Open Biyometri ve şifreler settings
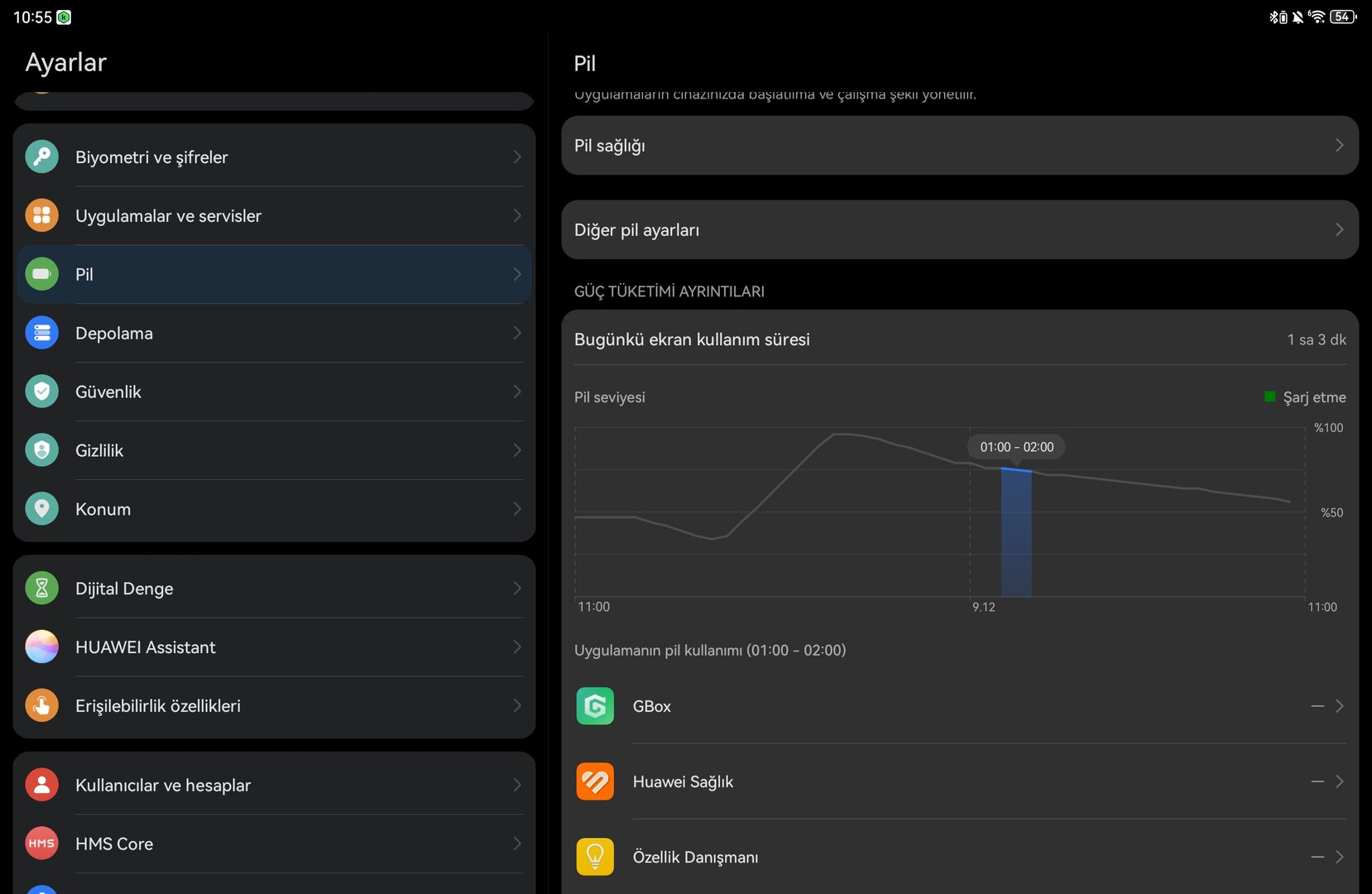Viewport: 1372px width, 894px height. tap(274, 156)
